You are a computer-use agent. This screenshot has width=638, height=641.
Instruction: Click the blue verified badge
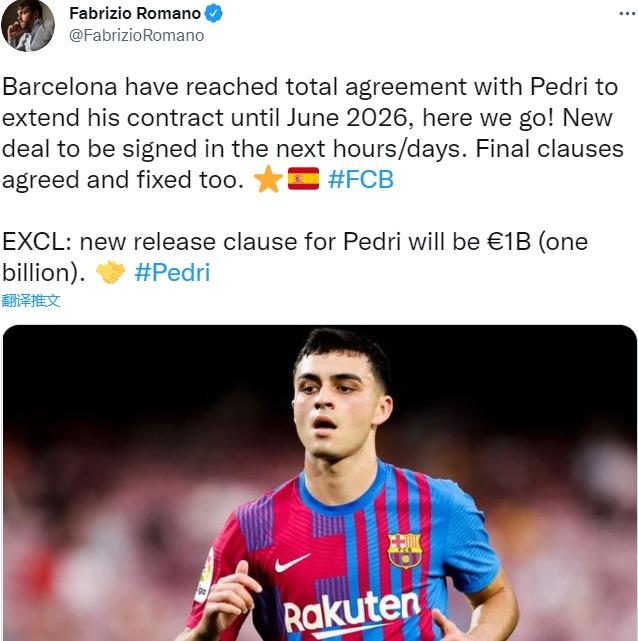214,13
